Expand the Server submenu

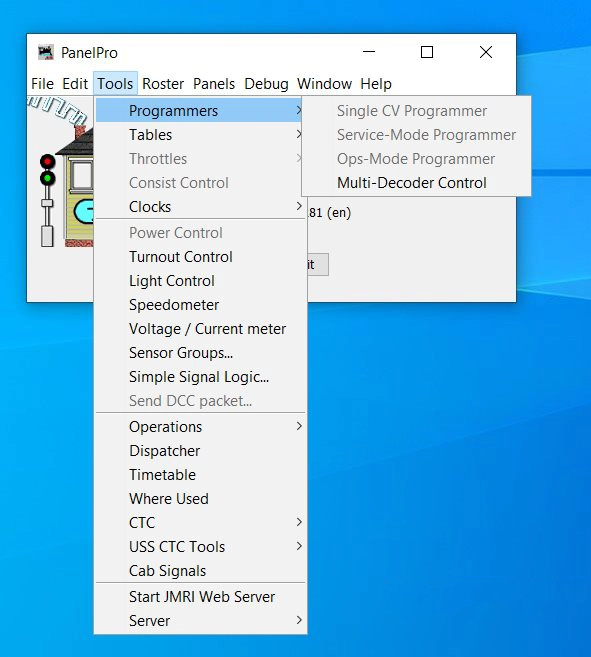click(x=200, y=621)
